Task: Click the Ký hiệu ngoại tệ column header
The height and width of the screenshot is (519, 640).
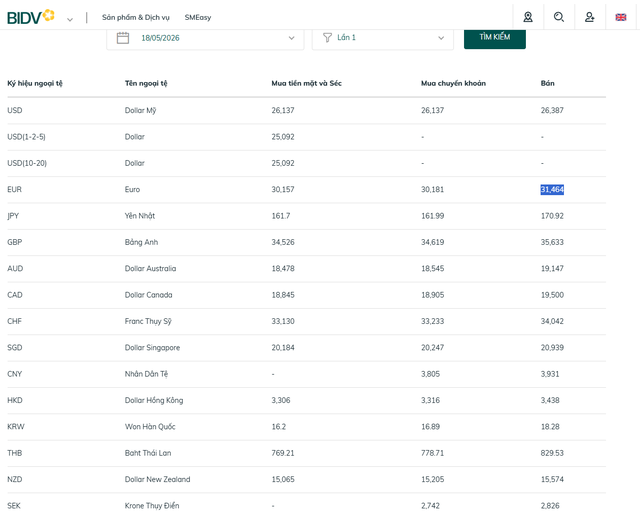Action: pyautogui.click(x=35, y=83)
